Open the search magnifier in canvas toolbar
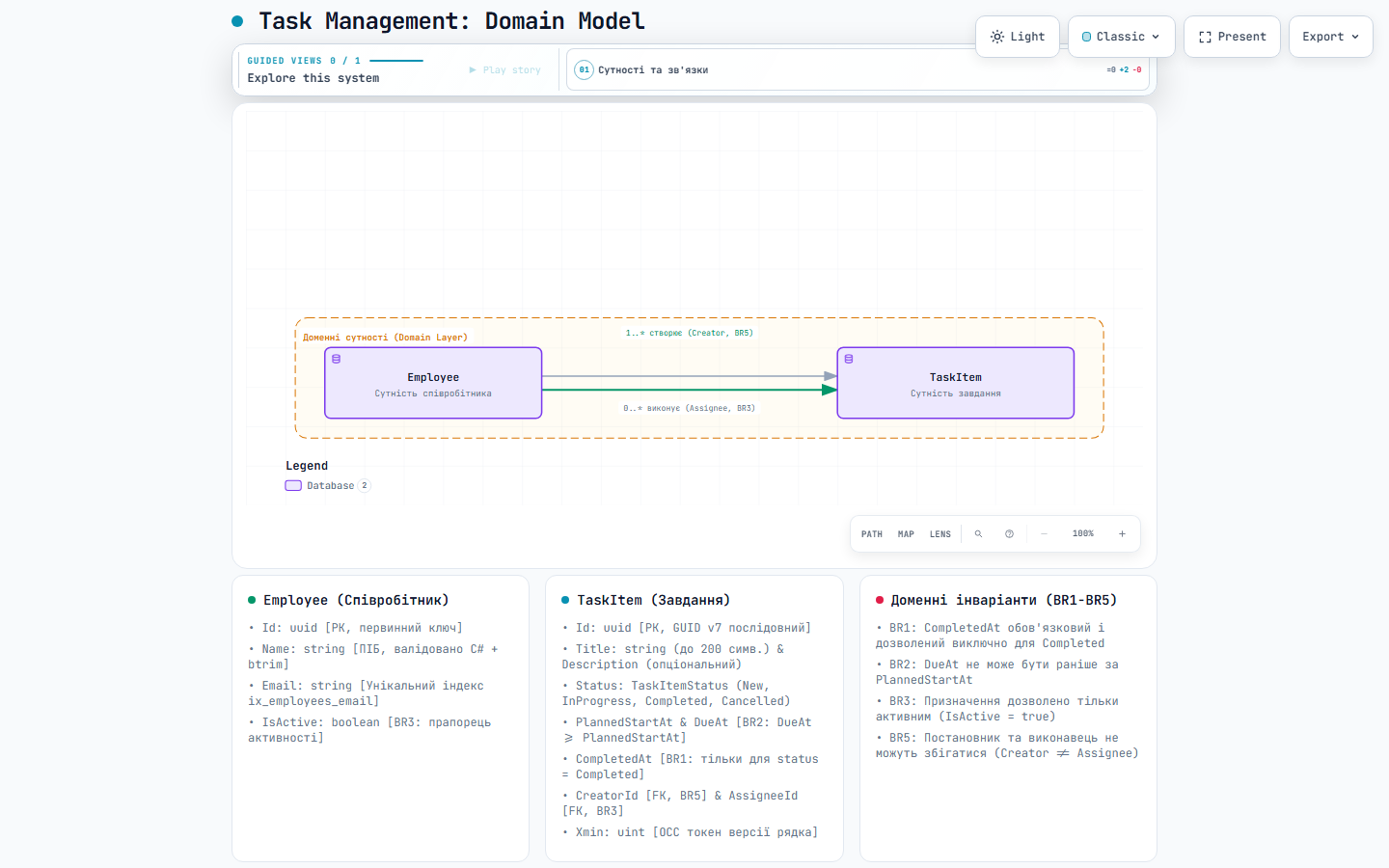Viewport: 1389px width, 868px height. 978,534
